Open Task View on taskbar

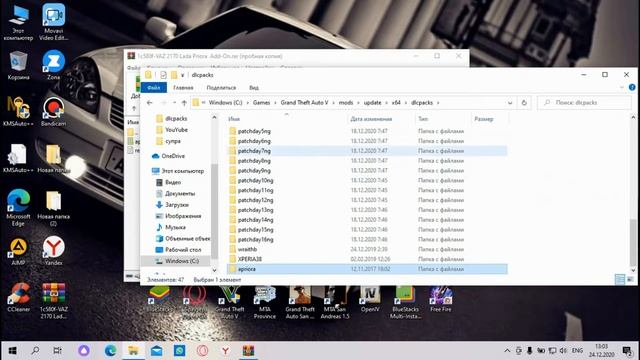pos(58,351)
